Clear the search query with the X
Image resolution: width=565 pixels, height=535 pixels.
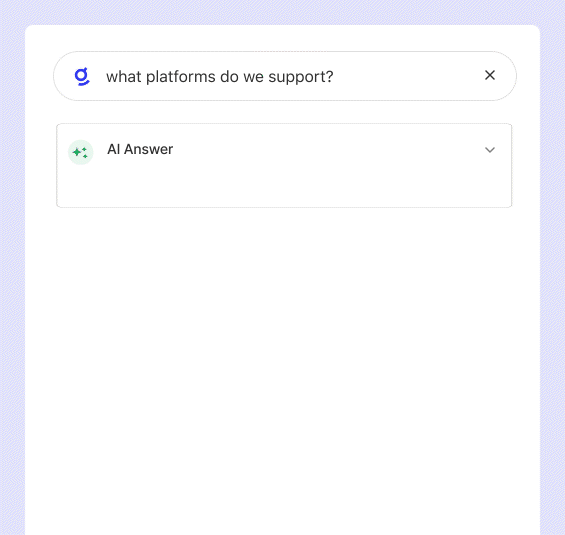(490, 75)
